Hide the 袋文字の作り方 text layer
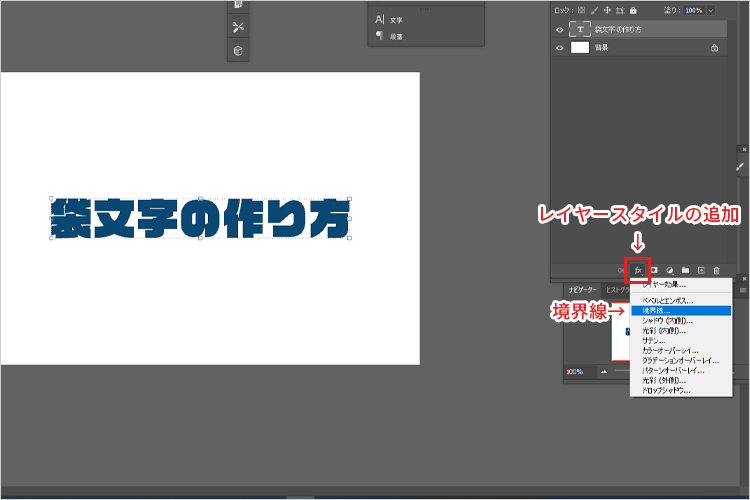 coord(560,30)
